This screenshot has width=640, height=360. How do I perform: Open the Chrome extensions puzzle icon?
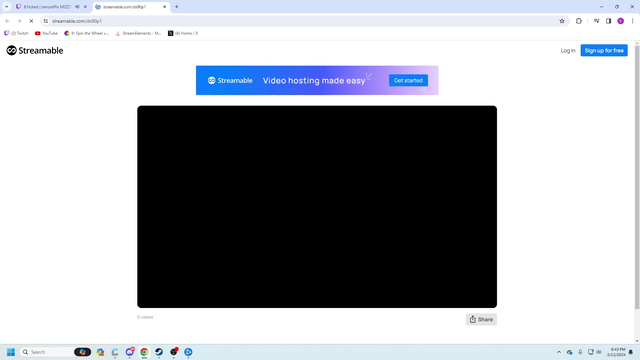(x=579, y=21)
